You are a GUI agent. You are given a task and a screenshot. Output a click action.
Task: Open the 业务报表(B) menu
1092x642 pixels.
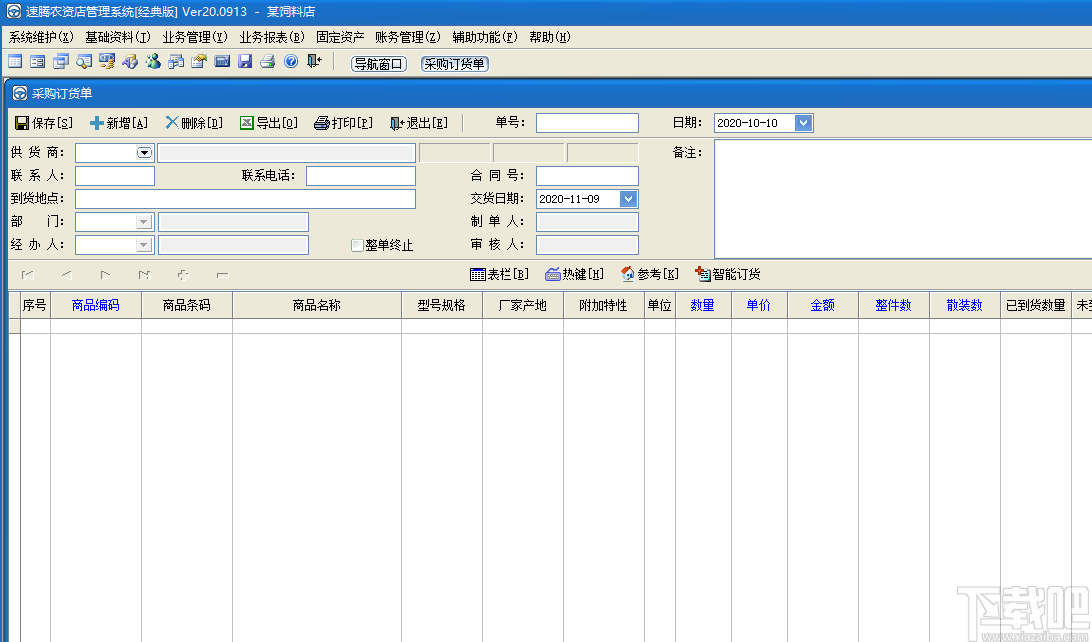coord(272,38)
